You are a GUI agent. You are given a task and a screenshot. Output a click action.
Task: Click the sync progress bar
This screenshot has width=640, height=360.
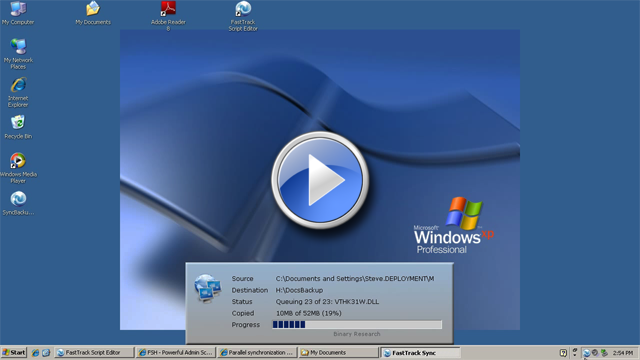357,324
